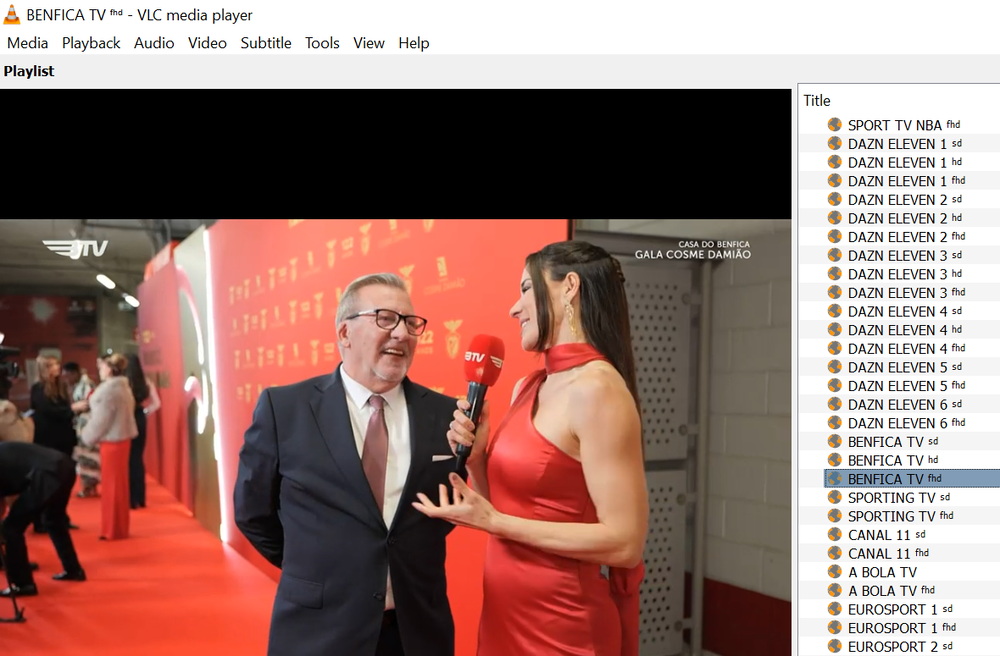Select BENFICA TV hd in playlist

click(893, 460)
